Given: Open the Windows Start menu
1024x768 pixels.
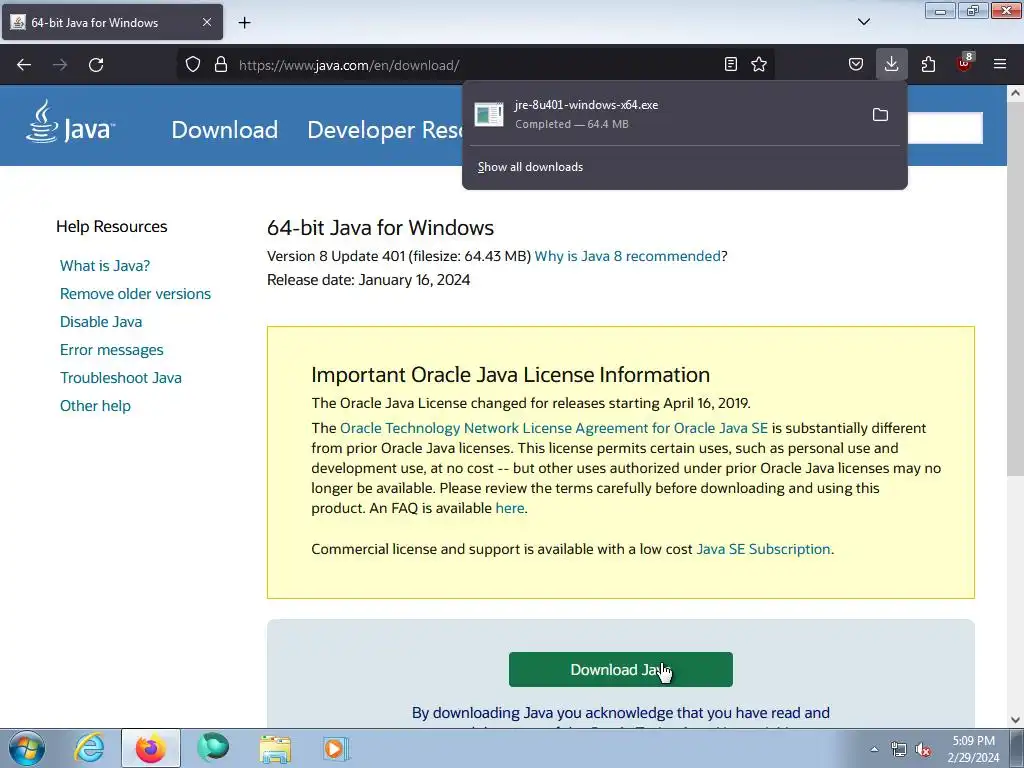Looking at the screenshot, I should pos(26,748).
